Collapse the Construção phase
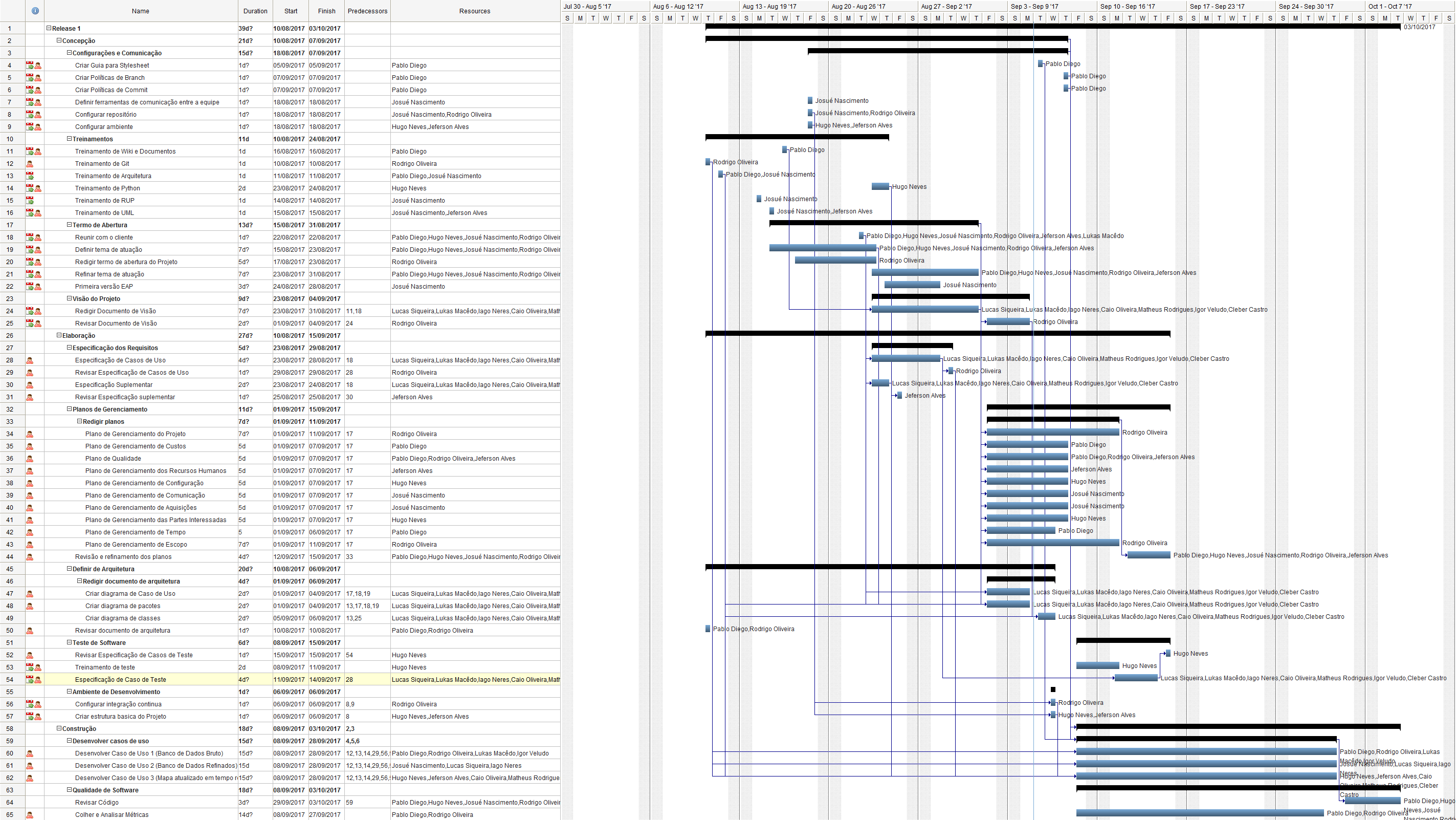 (59, 728)
